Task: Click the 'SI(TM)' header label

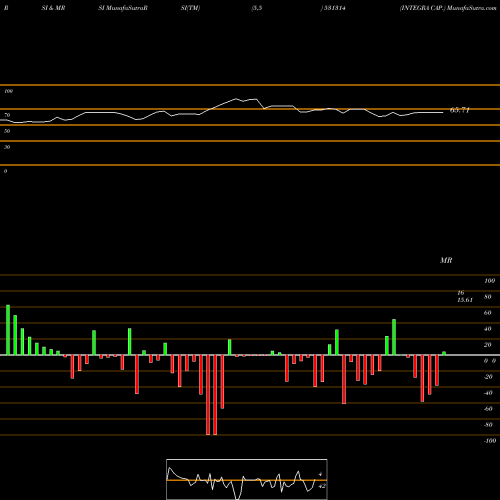Action: [190, 8]
